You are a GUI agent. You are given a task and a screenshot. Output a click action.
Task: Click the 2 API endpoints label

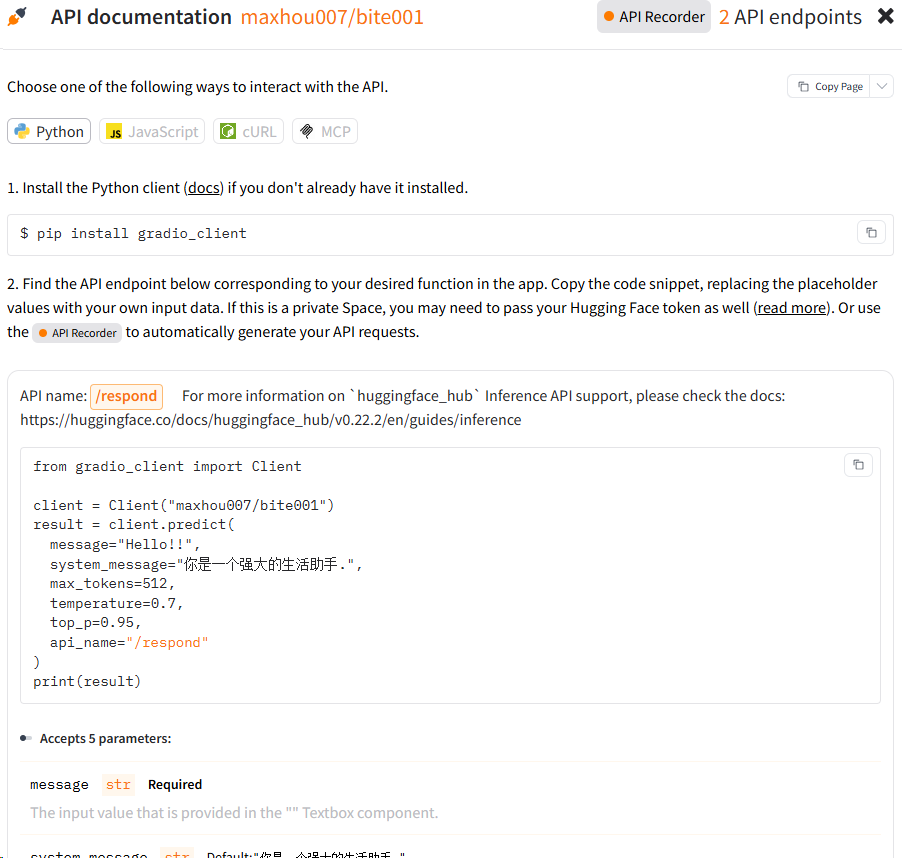[790, 17]
